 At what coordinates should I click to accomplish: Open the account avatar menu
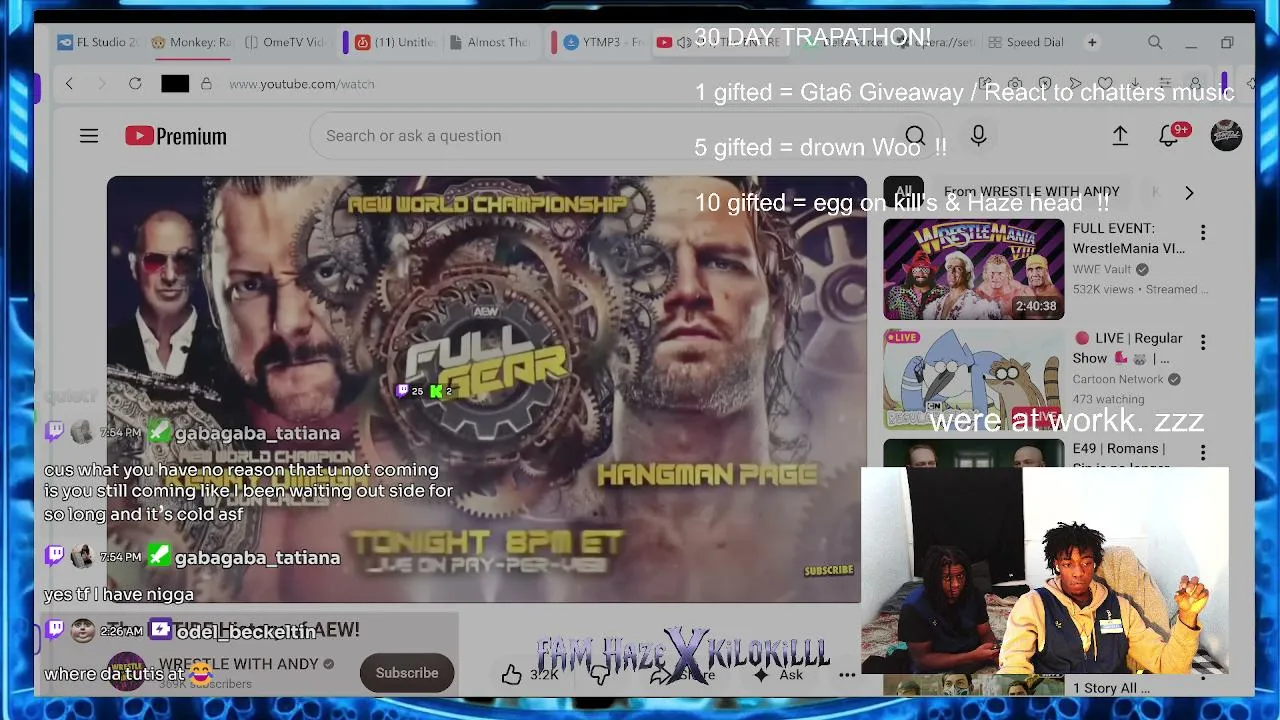[1226, 136]
